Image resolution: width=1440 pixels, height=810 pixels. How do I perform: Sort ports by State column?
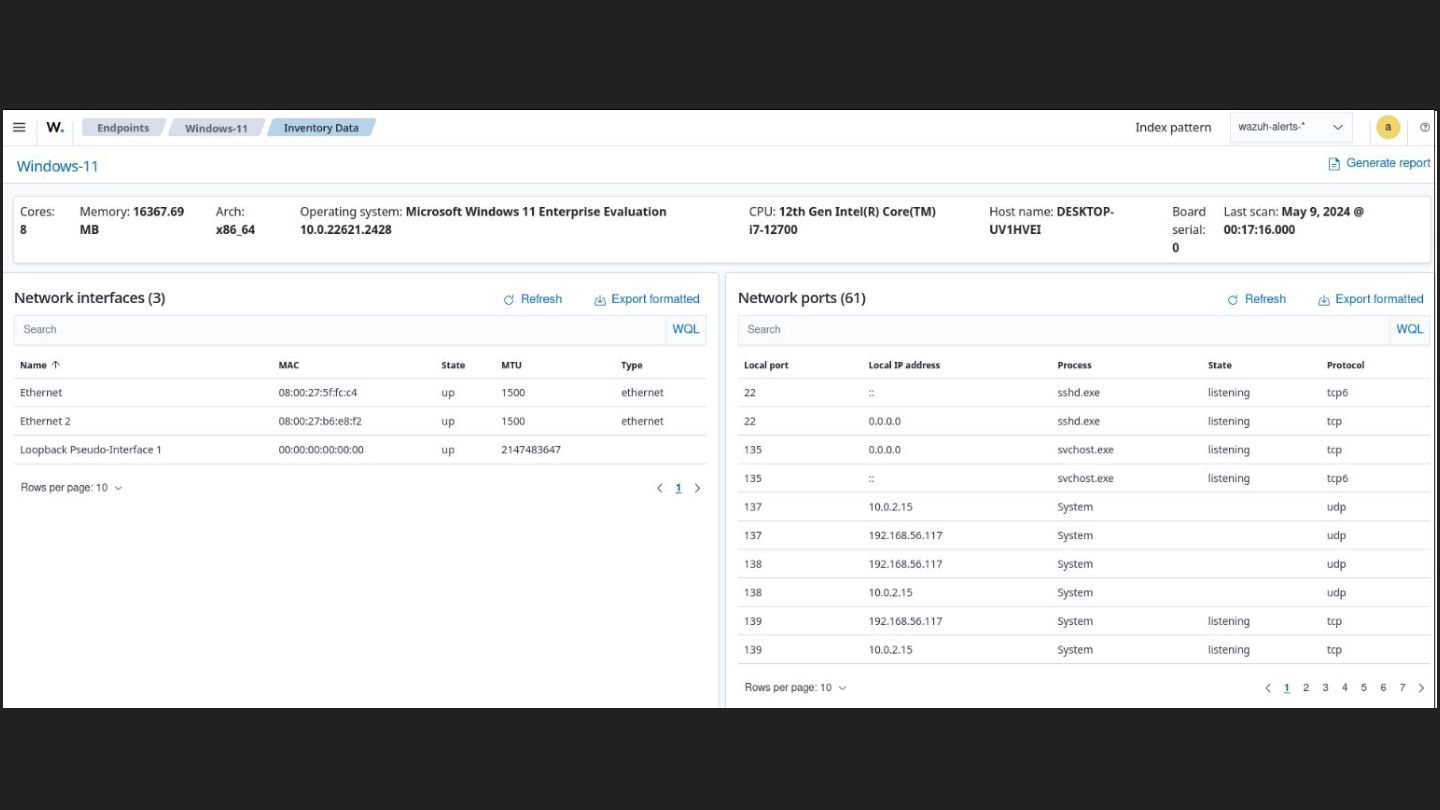pyautogui.click(x=1219, y=365)
